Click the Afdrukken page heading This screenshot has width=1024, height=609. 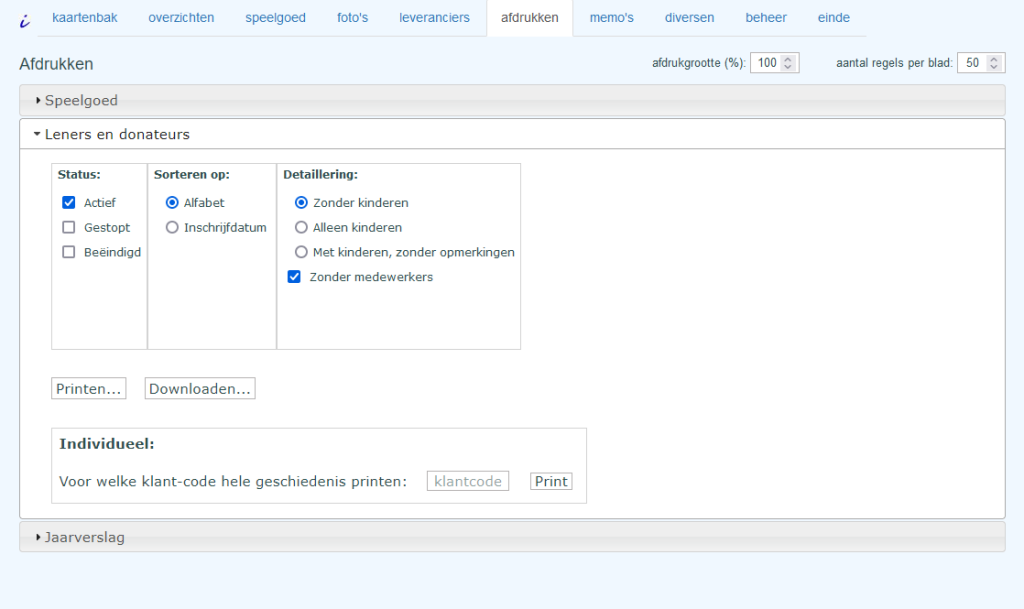click(x=56, y=64)
